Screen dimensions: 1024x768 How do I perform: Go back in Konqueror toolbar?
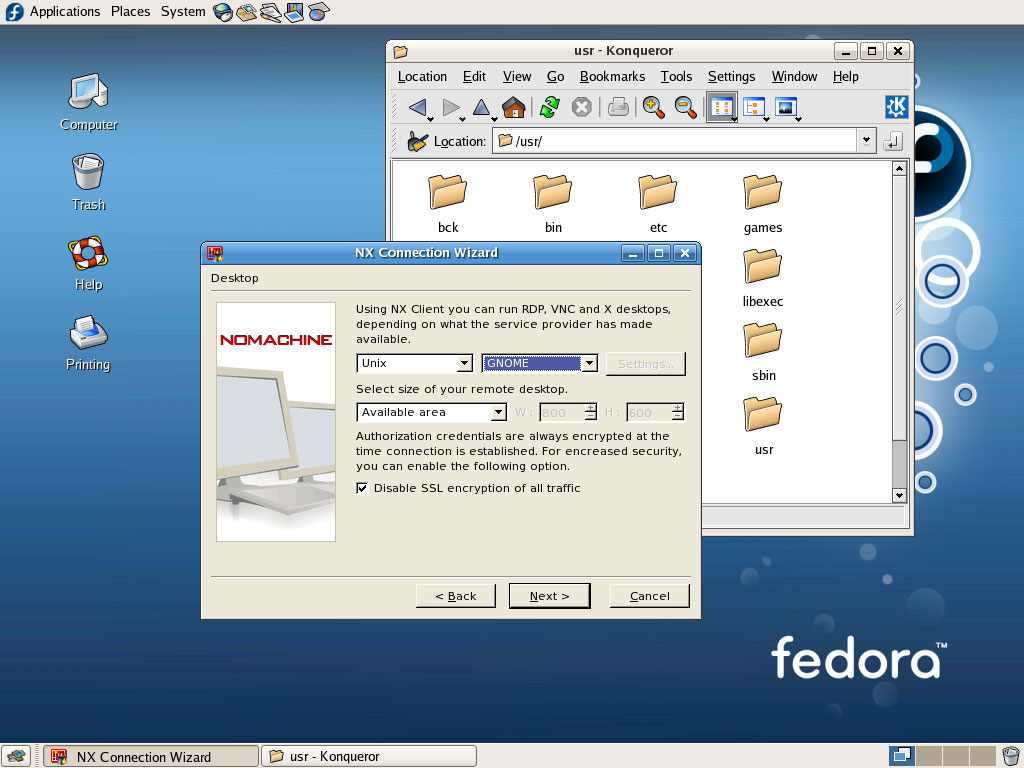(x=417, y=107)
